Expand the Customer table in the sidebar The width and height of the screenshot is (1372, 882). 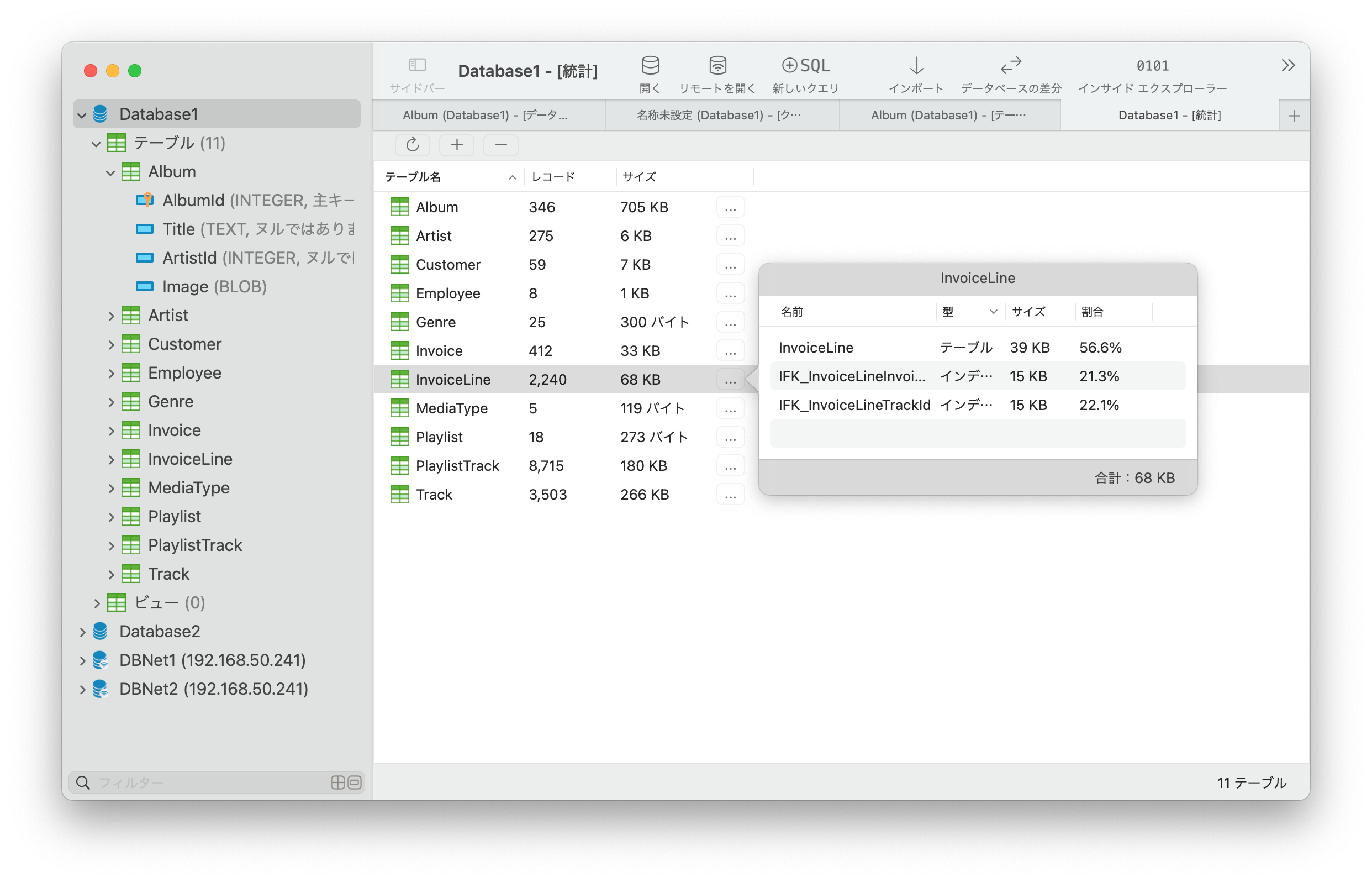111,344
